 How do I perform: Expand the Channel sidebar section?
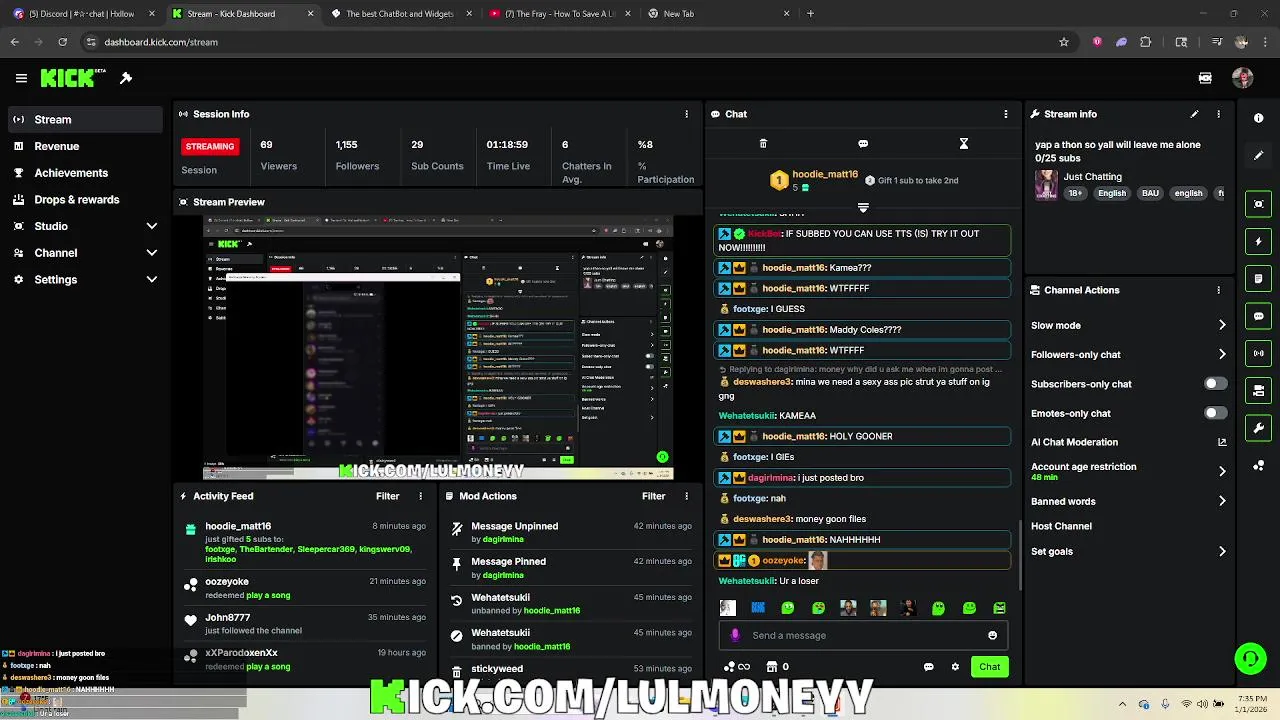click(x=152, y=253)
